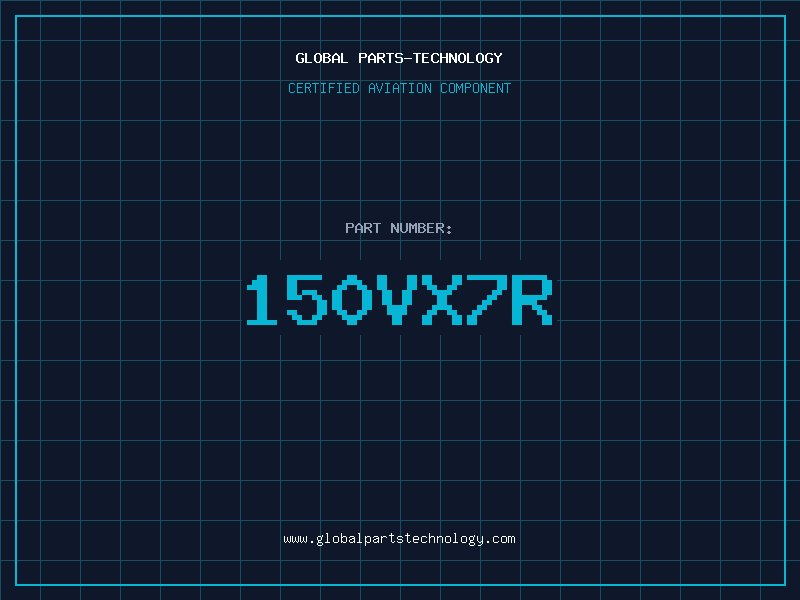Click the CERTIFIED AVIATION COMPONENT subtitle

click(399, 88)
